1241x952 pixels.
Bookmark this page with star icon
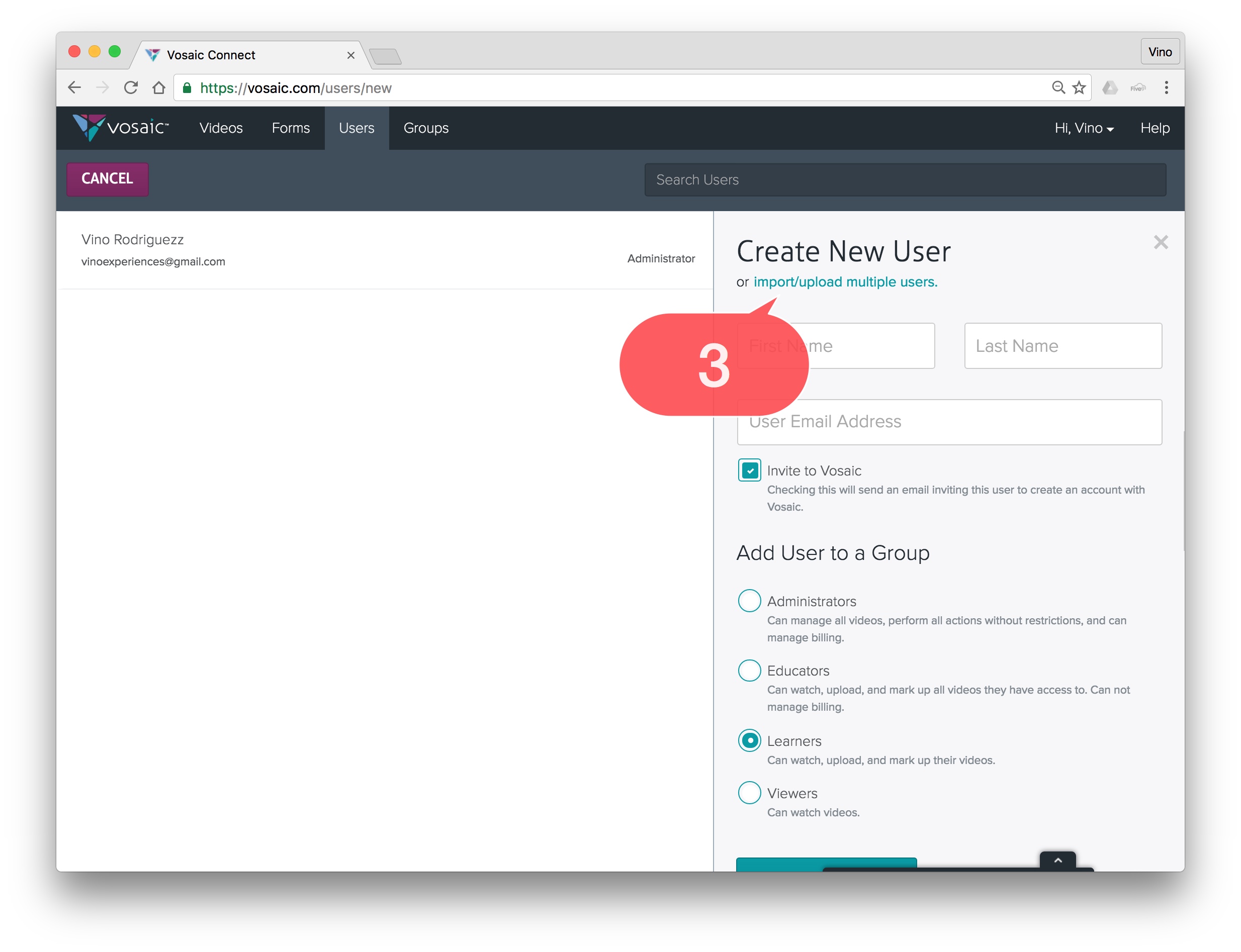pos(1079,88)
